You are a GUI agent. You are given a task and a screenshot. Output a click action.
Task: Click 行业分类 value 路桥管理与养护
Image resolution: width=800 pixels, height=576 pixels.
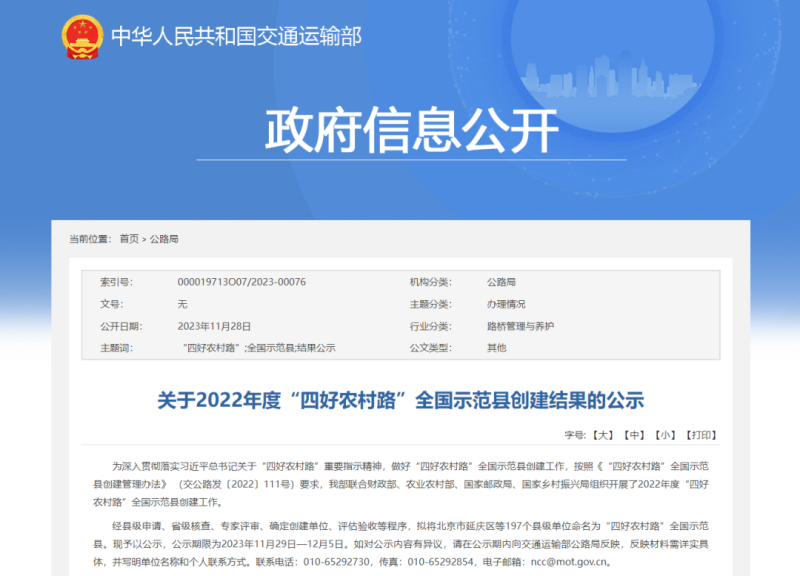tap(520, 327)
